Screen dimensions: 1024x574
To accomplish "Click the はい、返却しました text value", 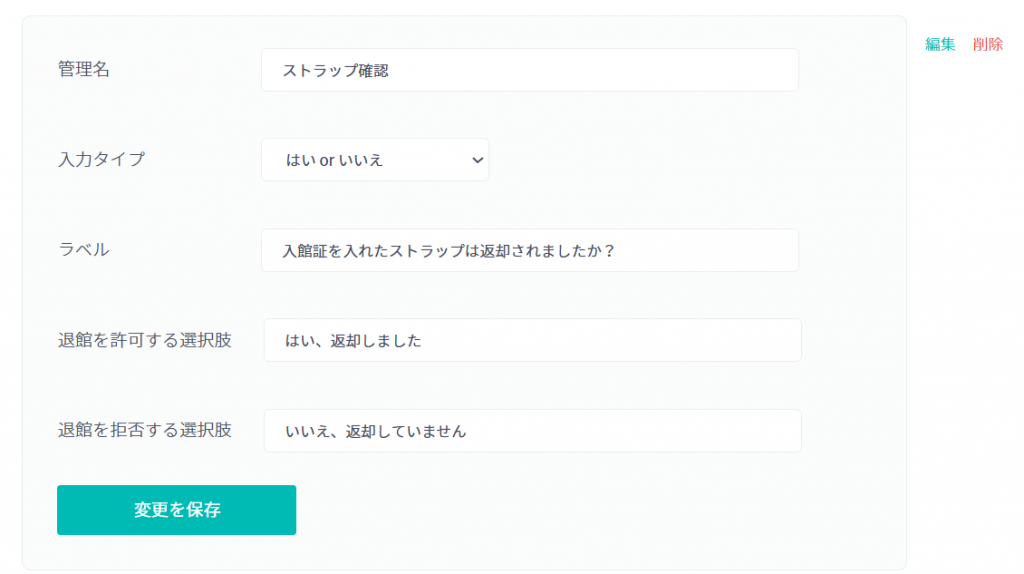I will pos(353,341).
